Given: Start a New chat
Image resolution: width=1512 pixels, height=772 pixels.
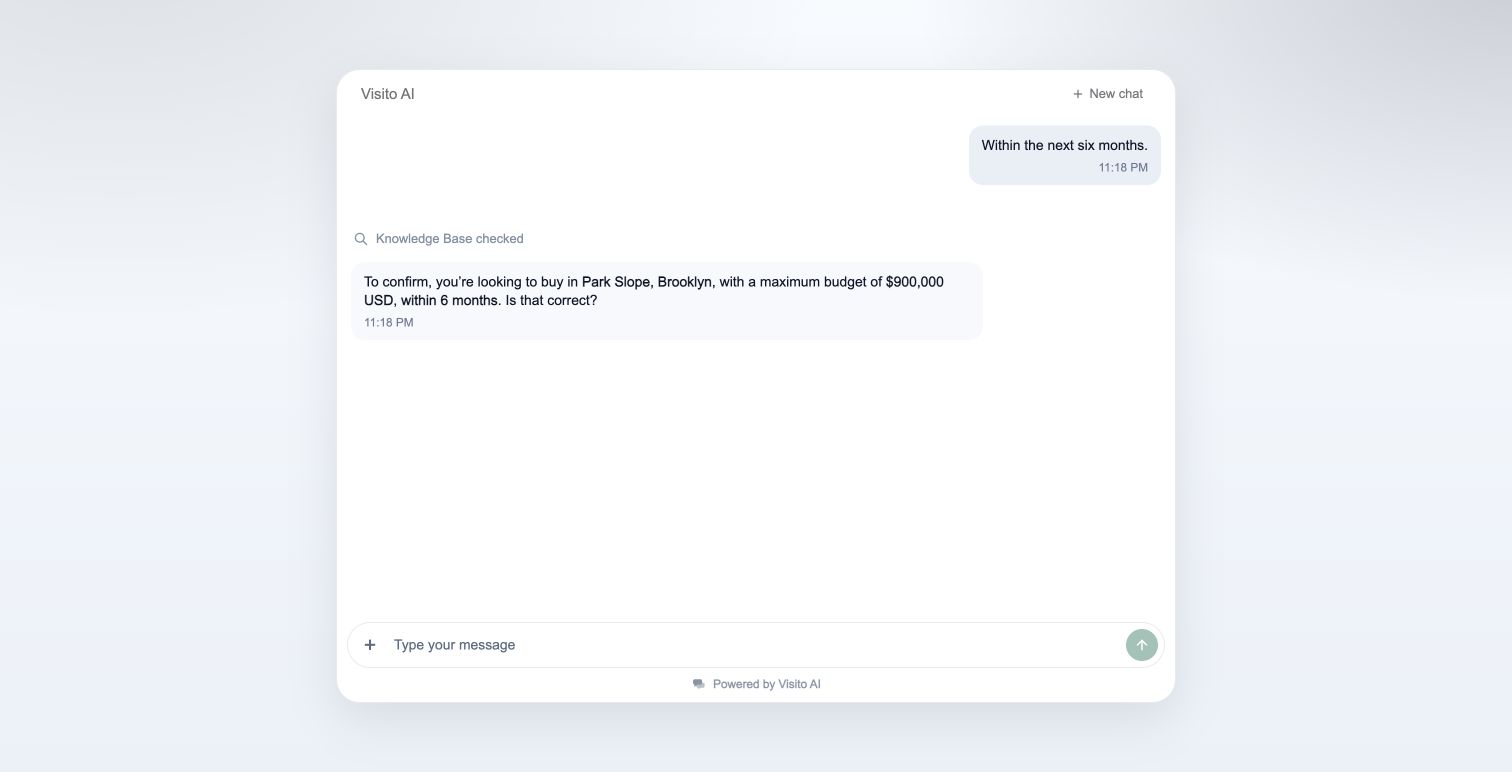Looking at the screenshot, I should [1107, 94].
